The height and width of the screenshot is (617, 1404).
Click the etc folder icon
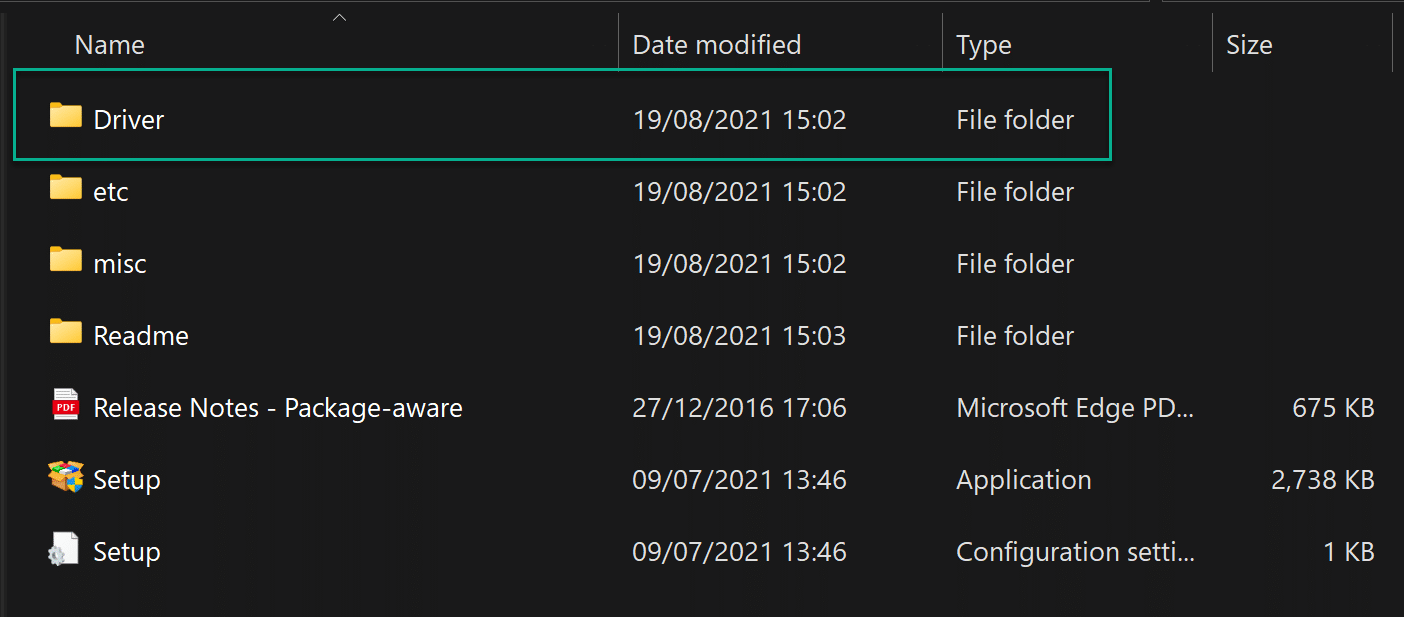click(x=64, y=190)
